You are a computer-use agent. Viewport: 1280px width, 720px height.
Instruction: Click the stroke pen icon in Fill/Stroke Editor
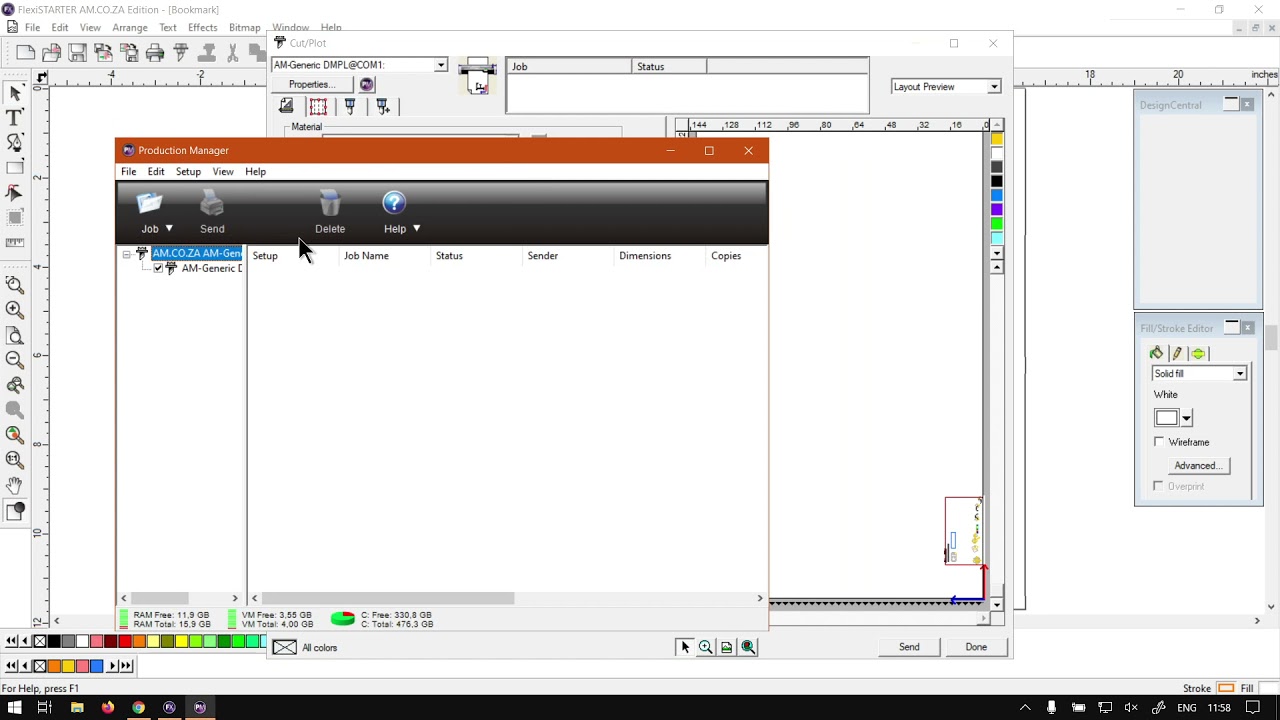tap(1177, 353)
